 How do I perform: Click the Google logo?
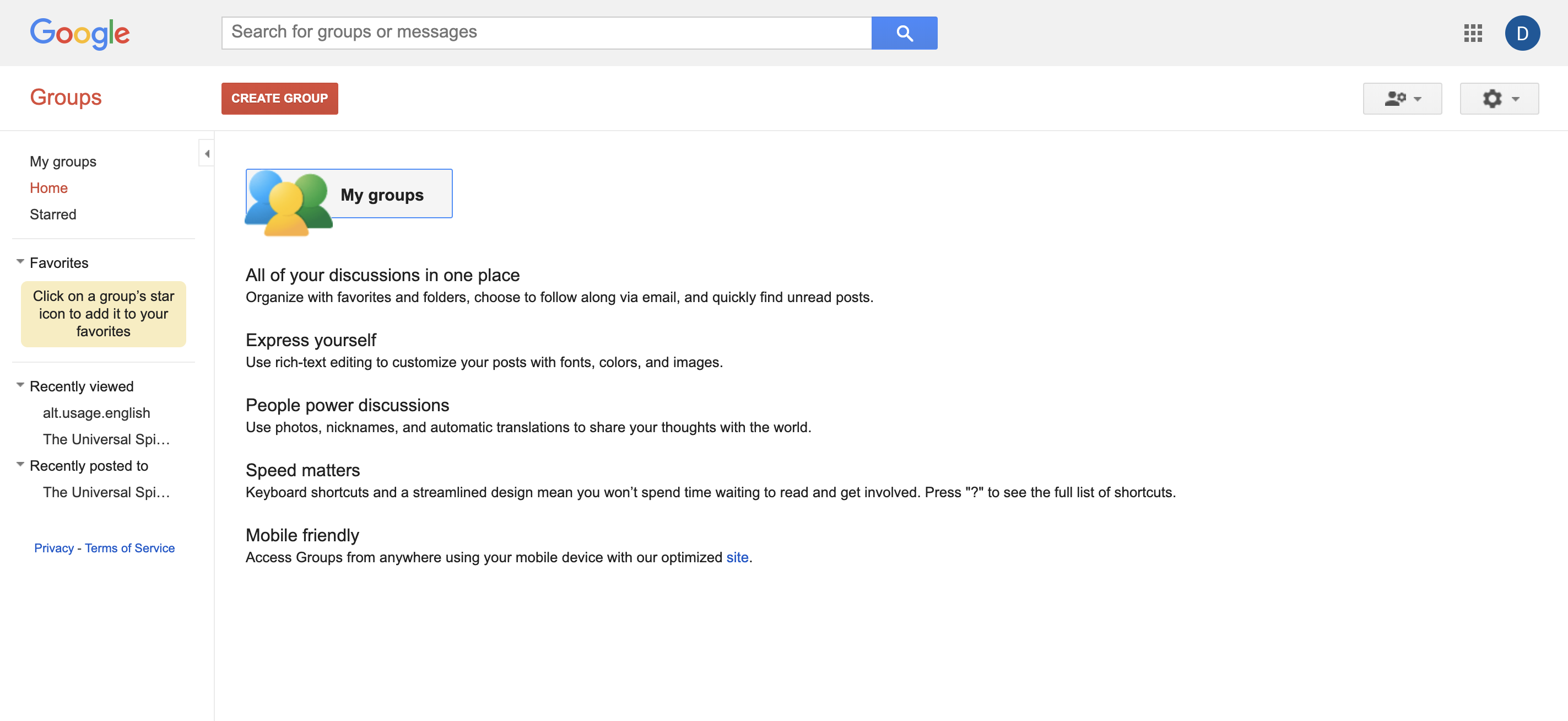tap(80, 33)
